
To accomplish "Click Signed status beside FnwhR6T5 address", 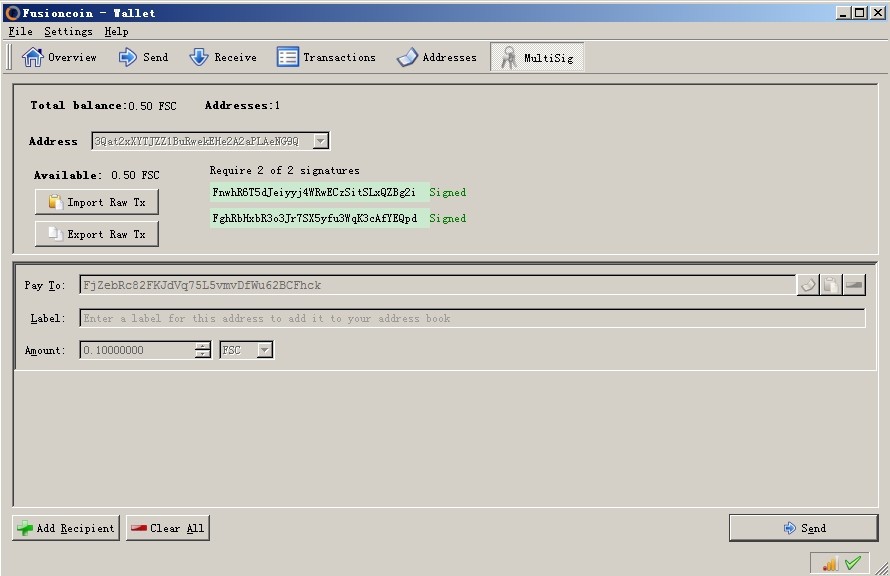I will coord(447,192).
